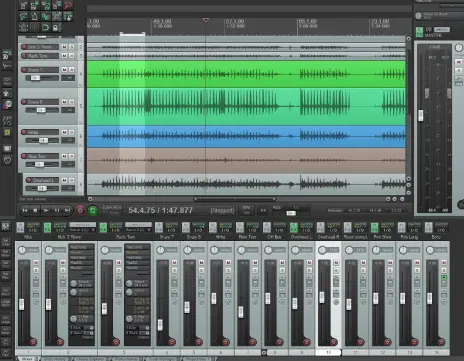
Task: Open green FX button on Rvb Short channel
Action: (x=374, y=227)
